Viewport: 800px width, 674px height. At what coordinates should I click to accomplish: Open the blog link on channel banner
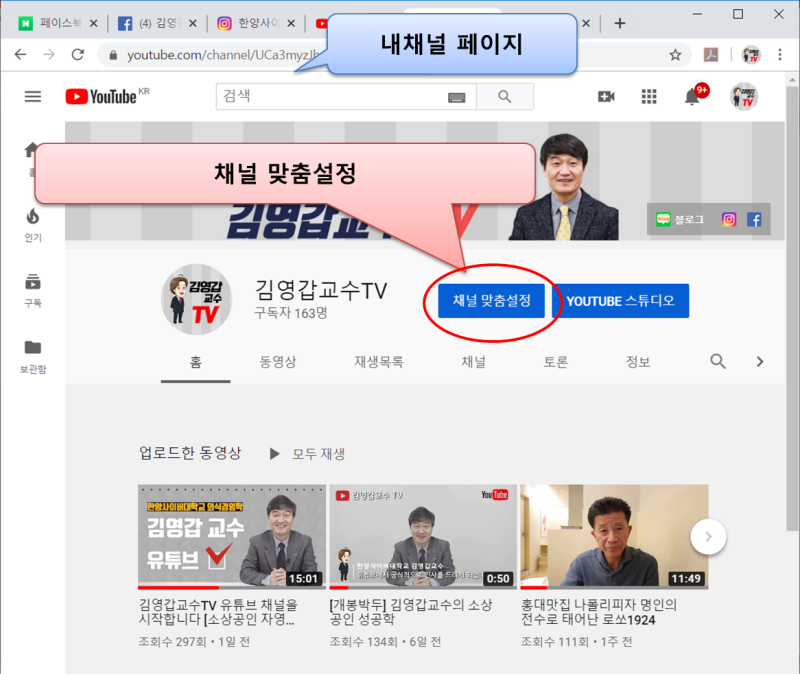point(680,219)
